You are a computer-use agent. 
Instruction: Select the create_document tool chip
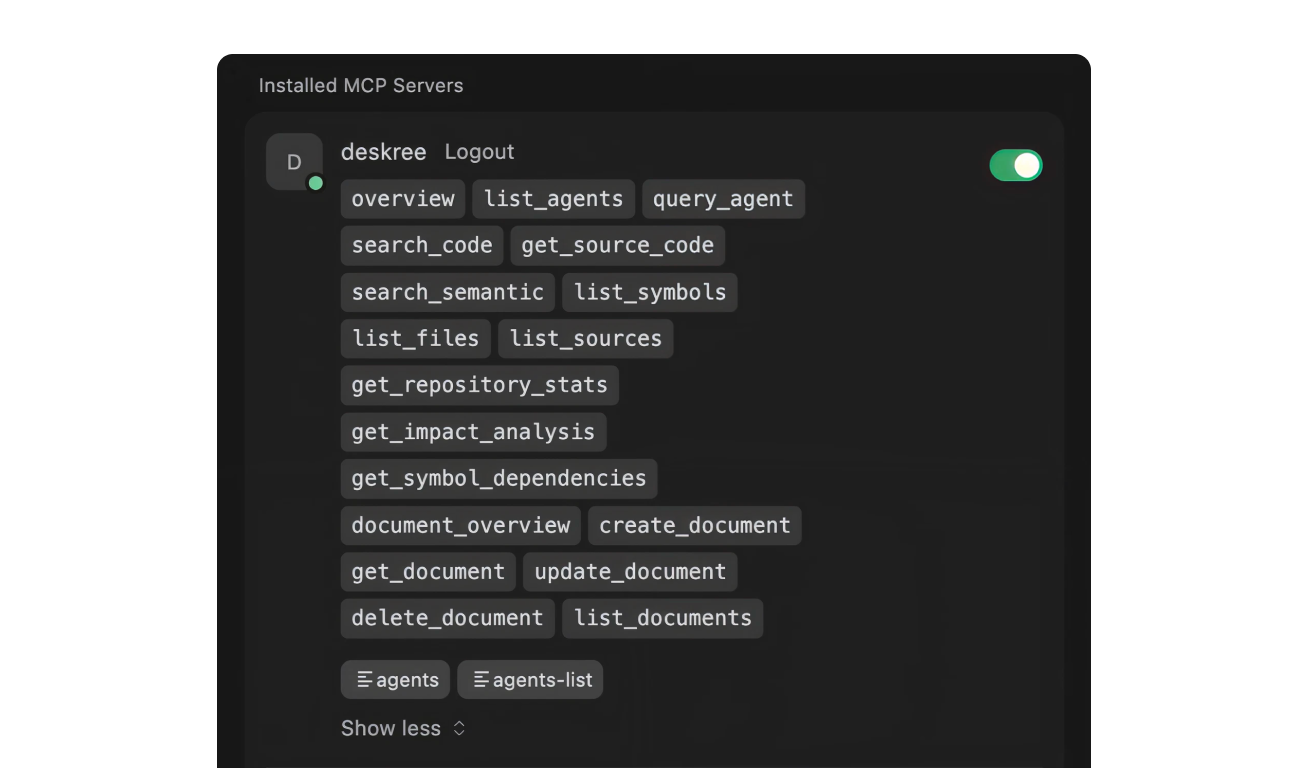695,525
